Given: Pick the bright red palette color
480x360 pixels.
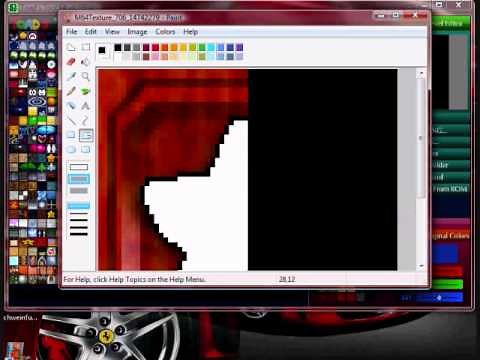Looking at the screenshot, I should click(155, 47).
